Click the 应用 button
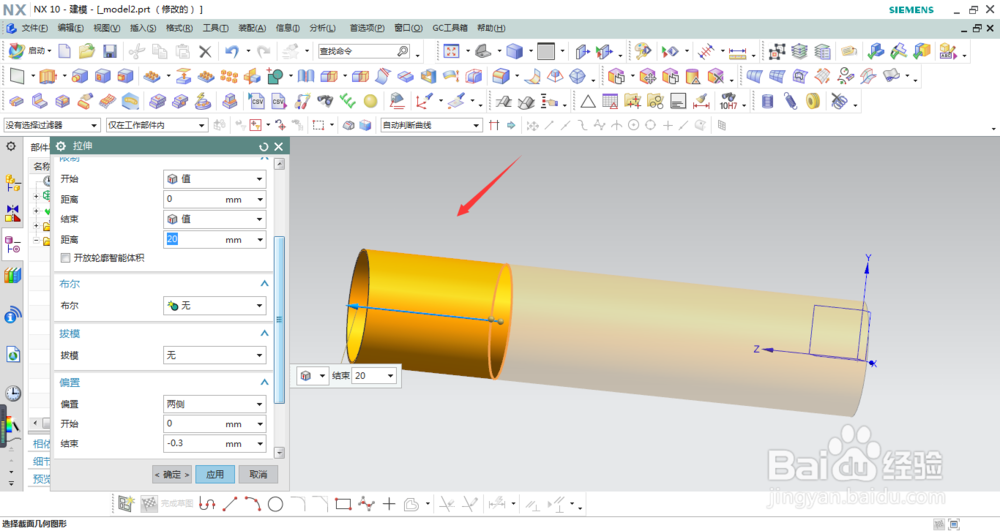The image size is (1000, 531). [215, 474]
